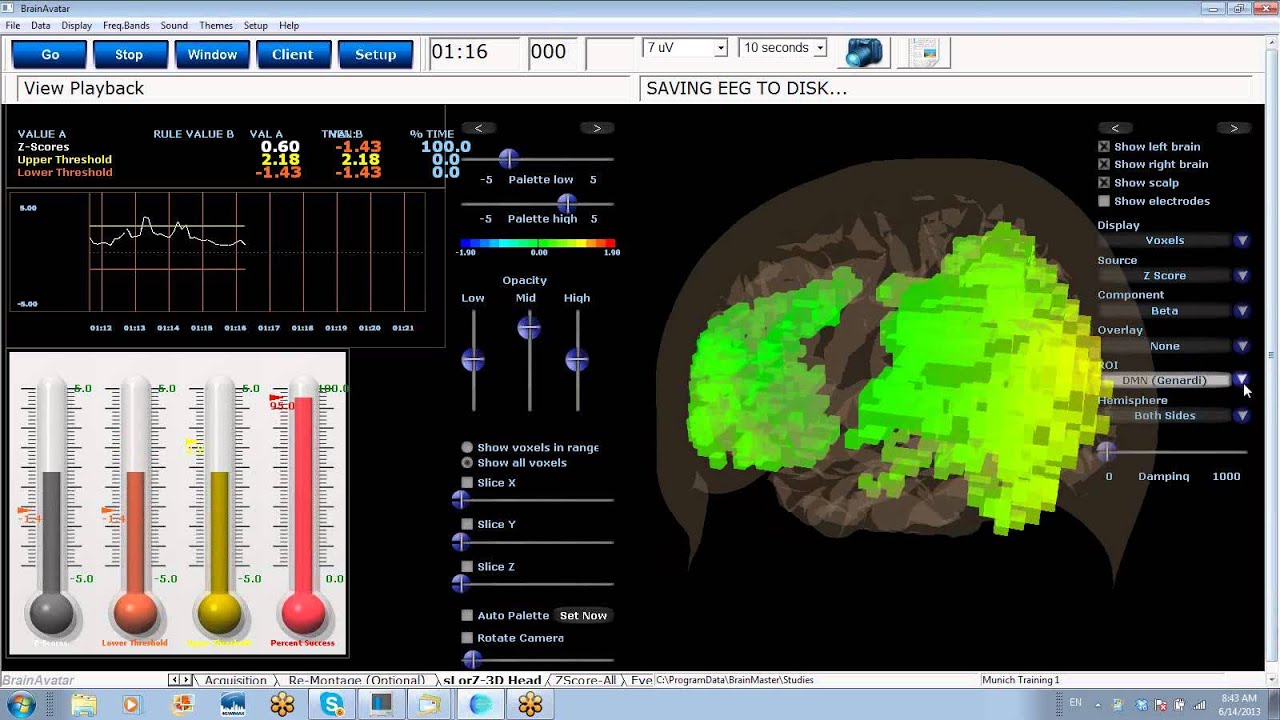This screenshot has width=1280, height=720.
Task: Enable the Show electrodes checkbox
Action: tap(1104, 201)
